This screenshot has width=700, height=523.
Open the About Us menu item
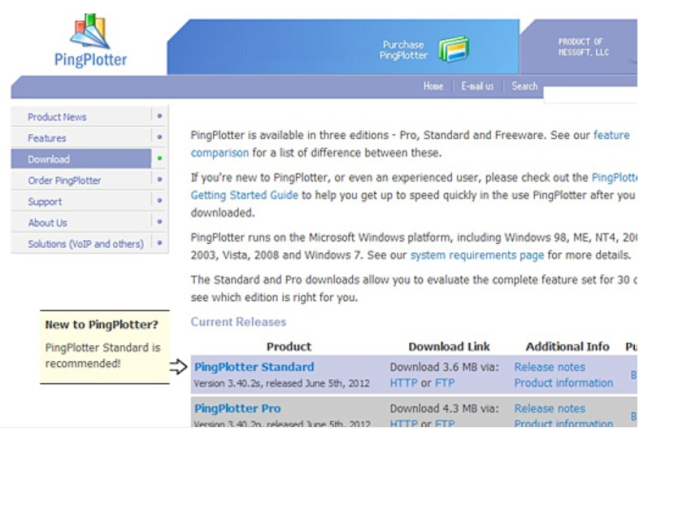click(47, 223)
